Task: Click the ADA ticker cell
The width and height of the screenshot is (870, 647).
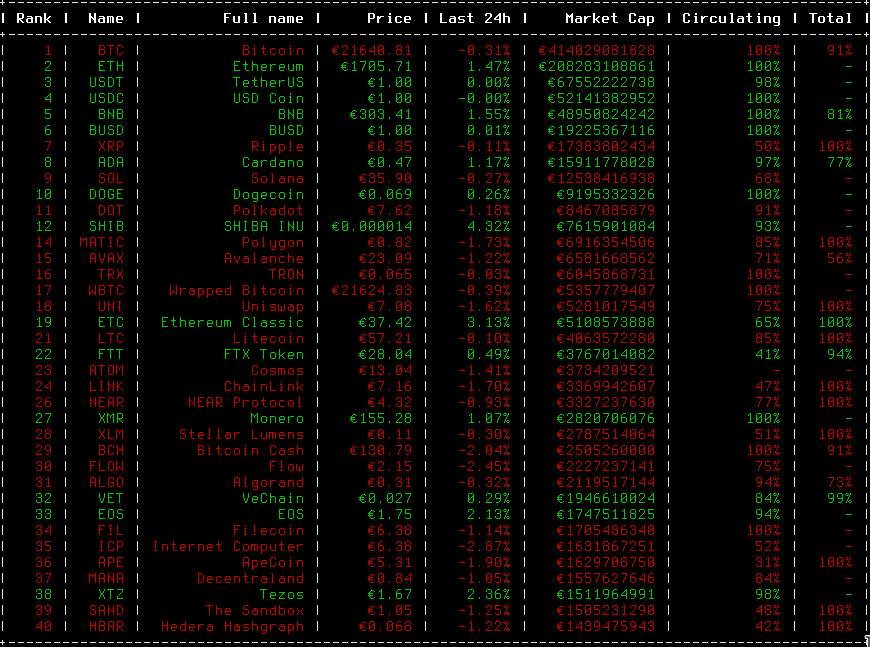Action: pyautogui.click(x=110, y=163)
